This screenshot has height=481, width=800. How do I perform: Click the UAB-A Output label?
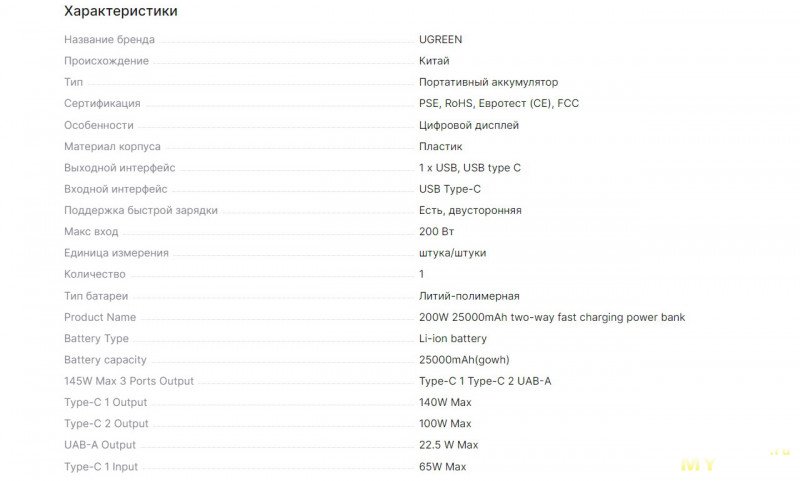tap(100, 445)
